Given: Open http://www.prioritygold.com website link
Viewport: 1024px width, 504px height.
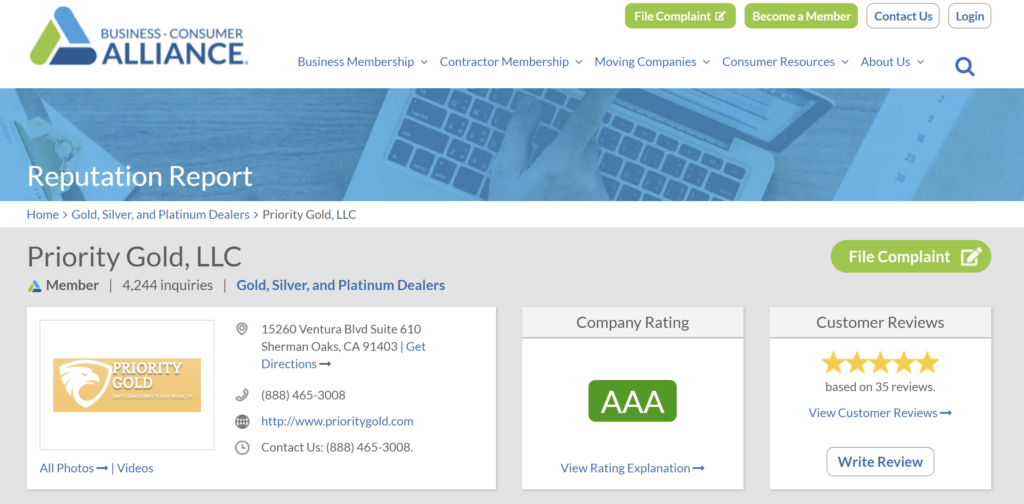Looking at the screenshot, I should (337, 421).
